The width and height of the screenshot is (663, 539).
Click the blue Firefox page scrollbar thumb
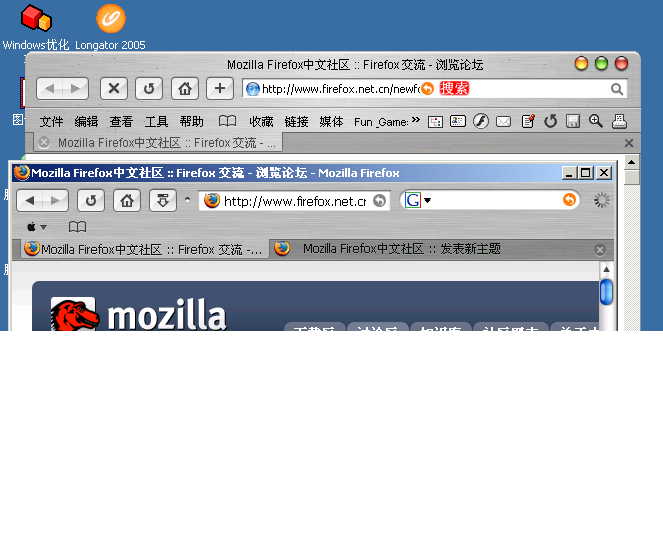click(x=606, y=292)
